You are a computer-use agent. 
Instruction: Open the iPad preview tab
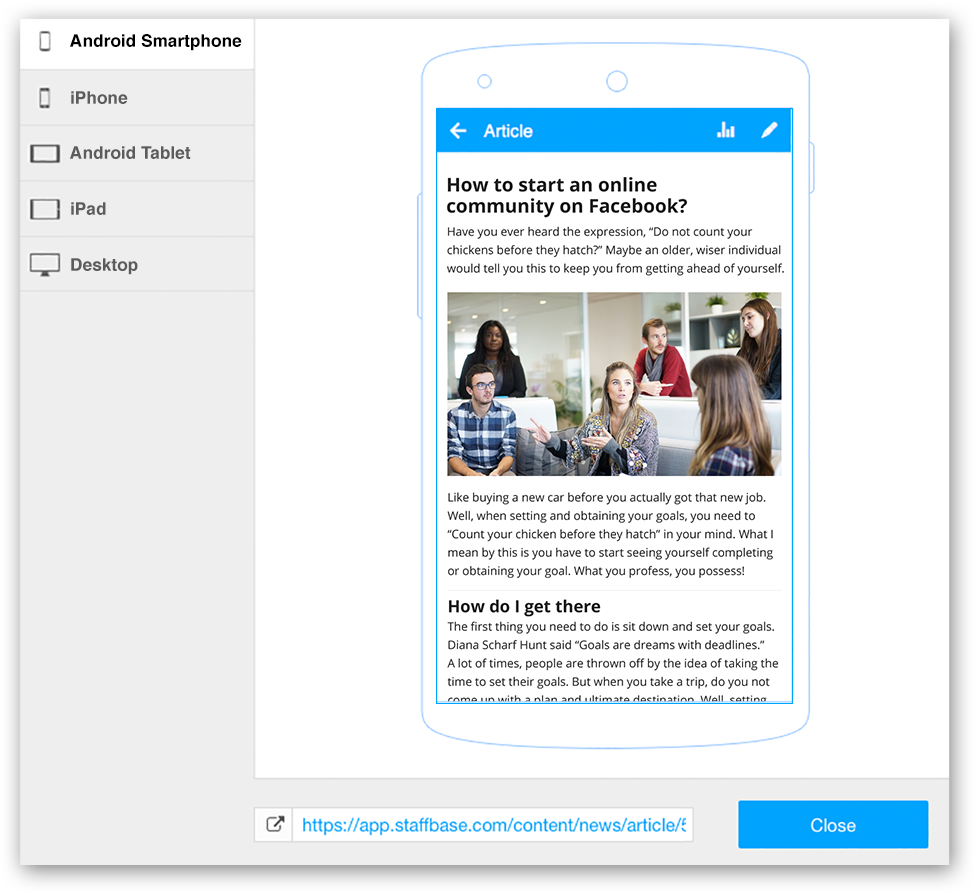[137, 209]
